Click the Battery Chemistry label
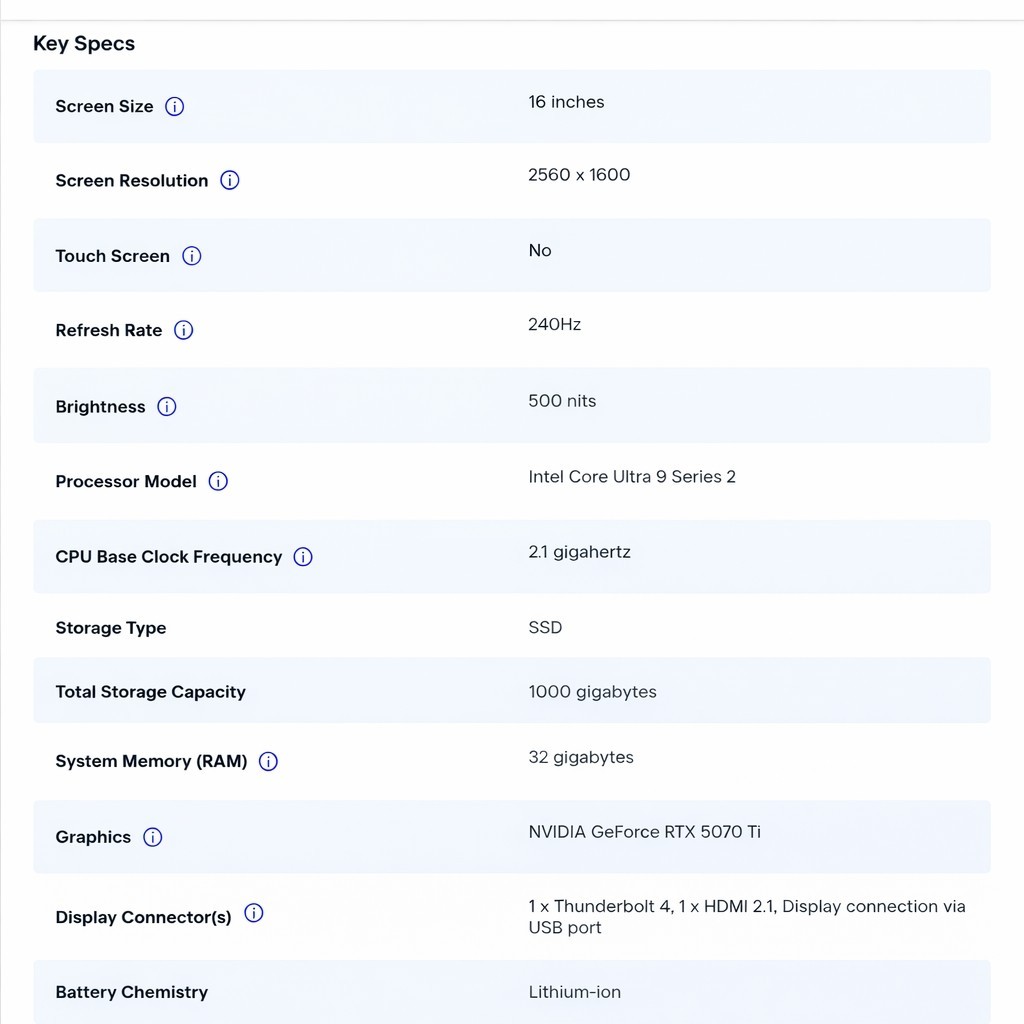The image size is (1024, 1024). click(131, 992)
